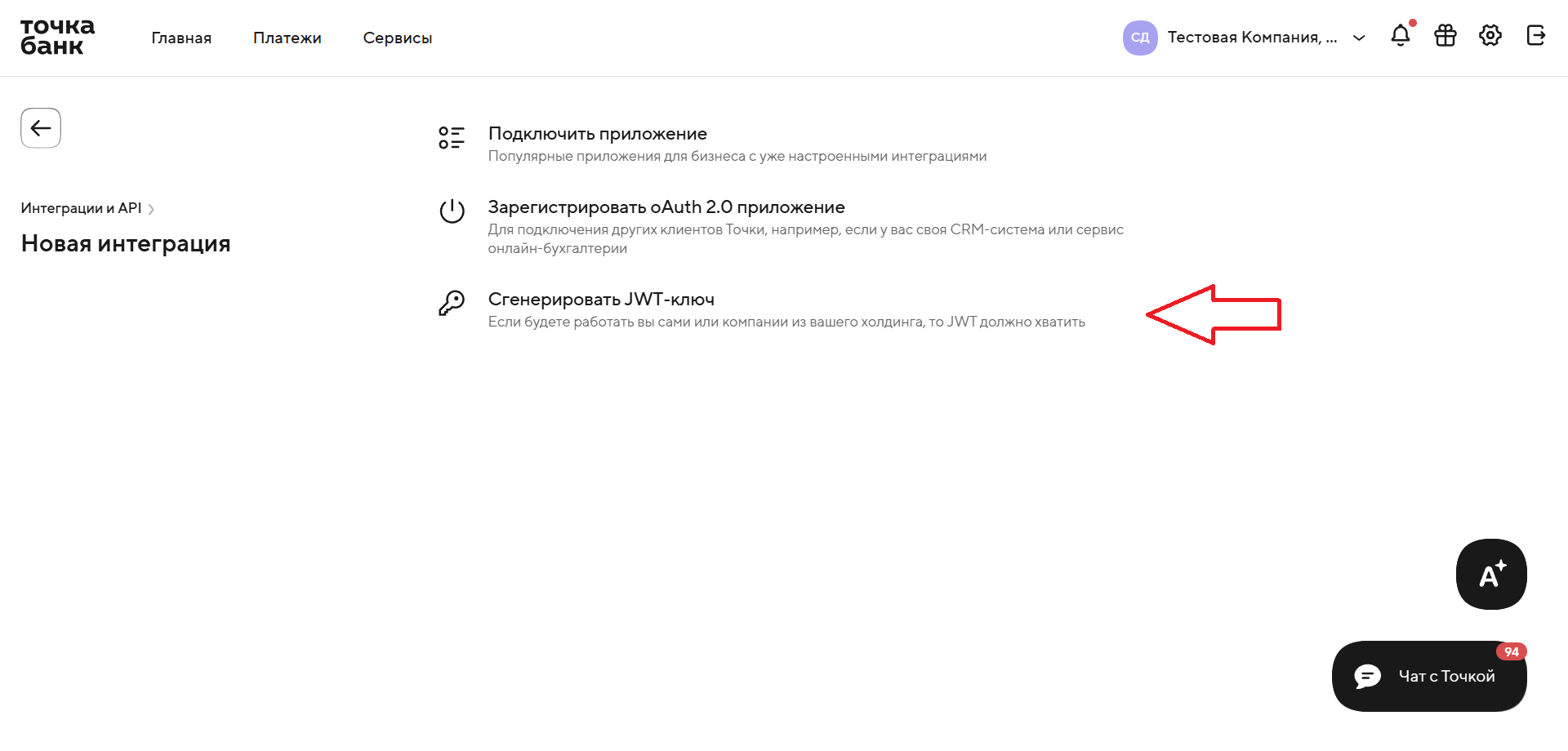Screen dimensions: 1568x751
Task: Choose Сгенерировать JWT-ключ
Action: [x=601, y=300]
